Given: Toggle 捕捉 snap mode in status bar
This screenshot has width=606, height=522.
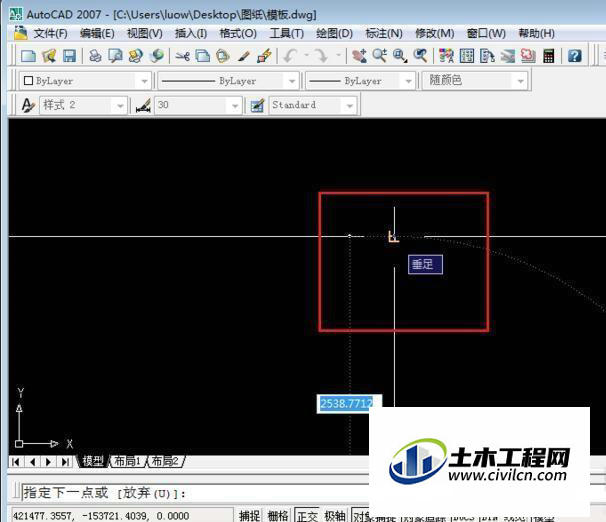Looking at the screenshot, I should tap(249, 516).
